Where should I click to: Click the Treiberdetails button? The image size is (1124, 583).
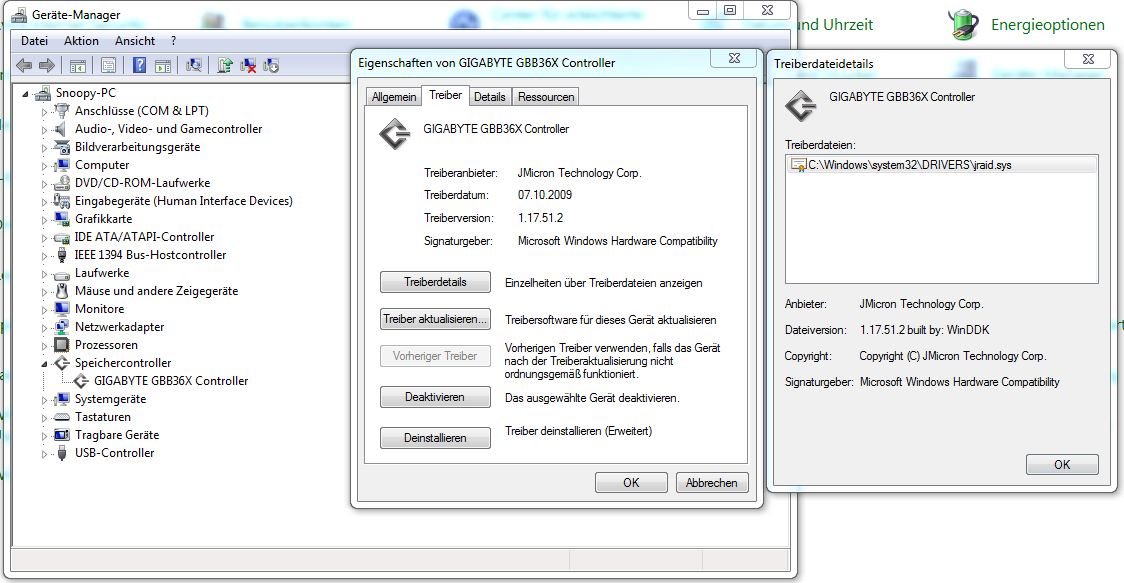coord(435,282)
